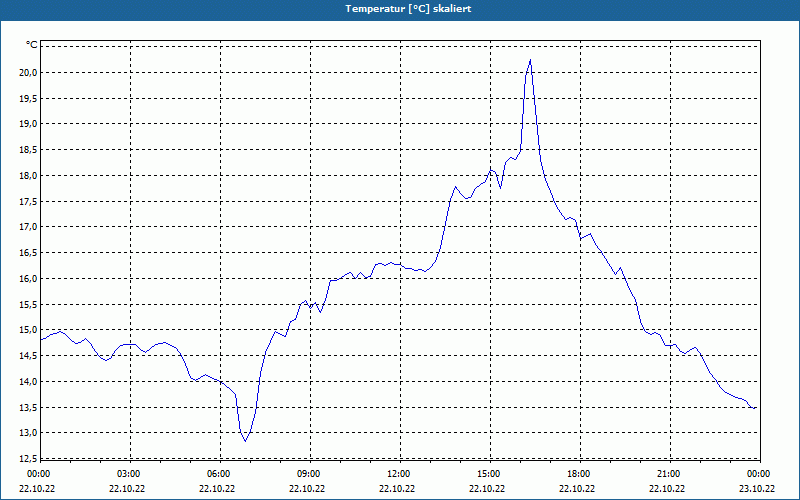Select the 13,5 y-axis label
Screen dimensions: 800x500
[29, 407]
